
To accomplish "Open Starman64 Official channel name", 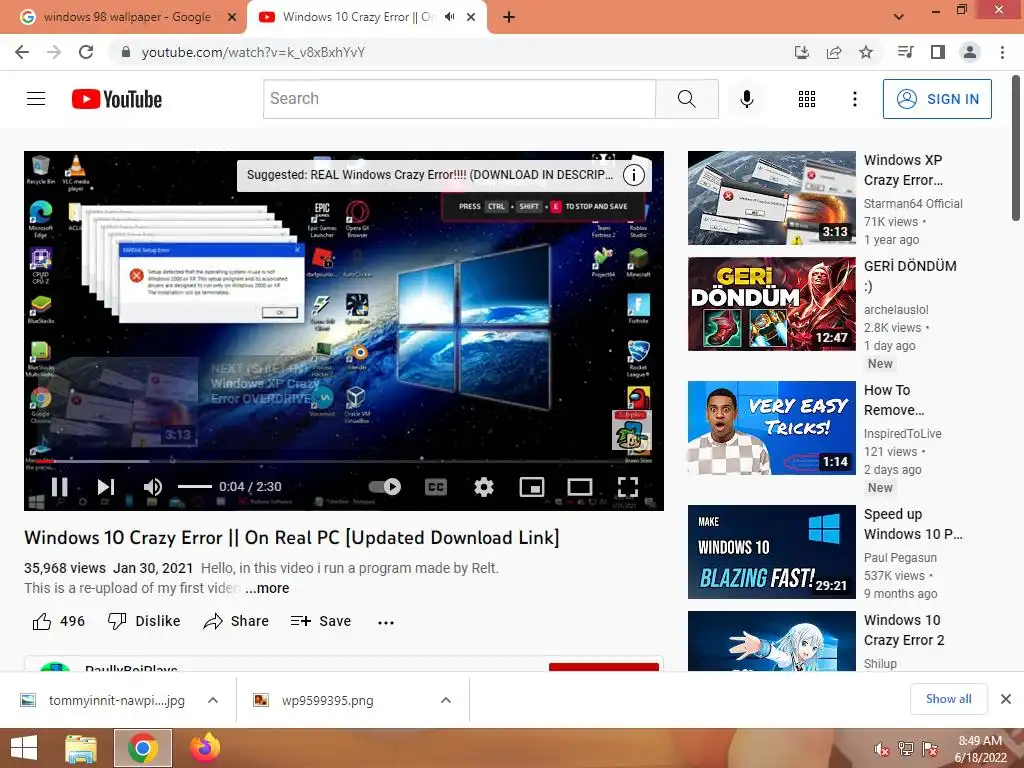I will coord(913,204).
